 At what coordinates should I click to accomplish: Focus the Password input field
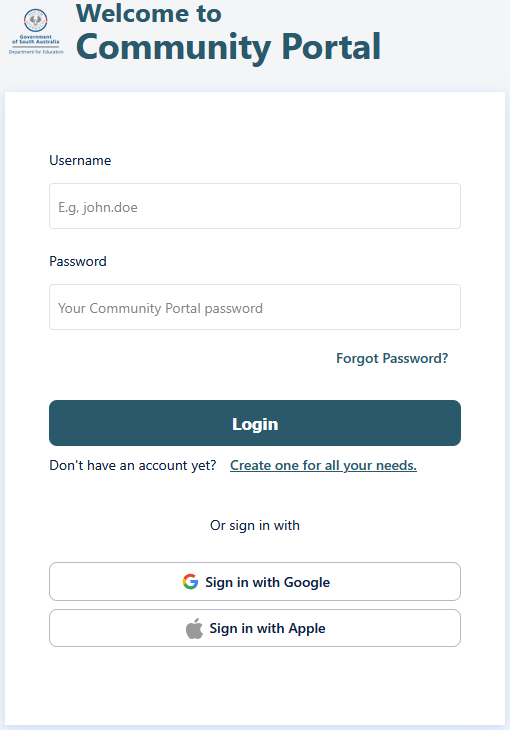(255, 307)
